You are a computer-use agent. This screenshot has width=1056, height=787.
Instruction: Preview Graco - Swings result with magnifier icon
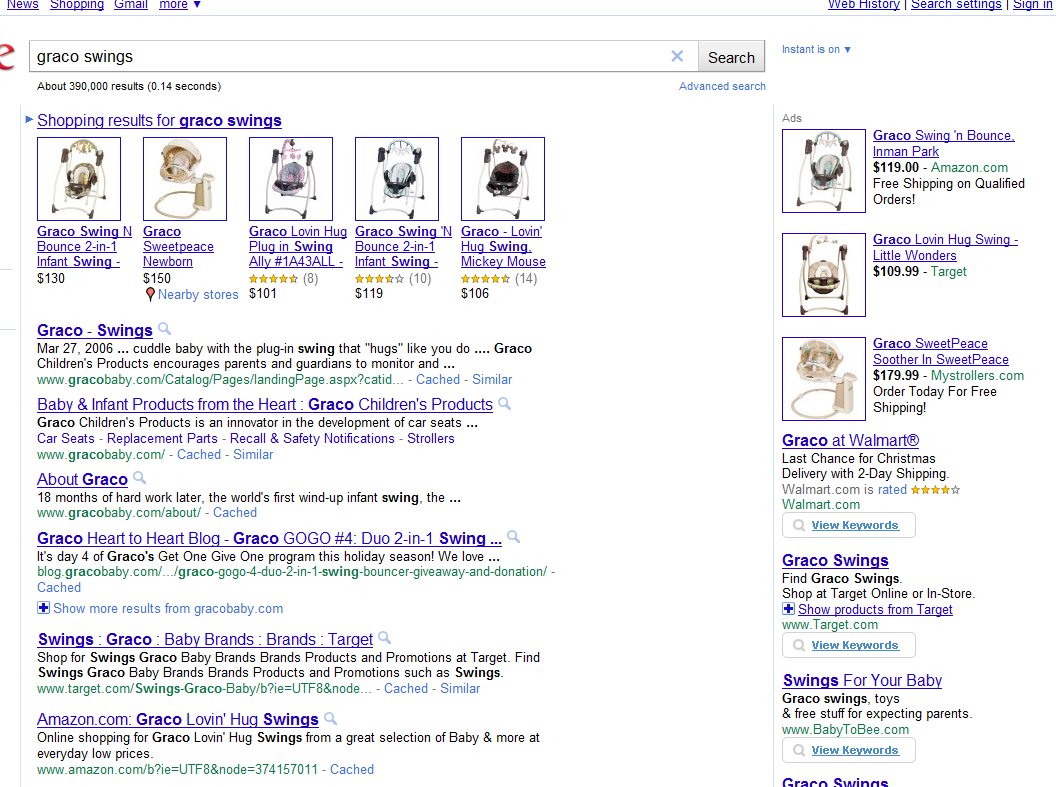(164, 329)
